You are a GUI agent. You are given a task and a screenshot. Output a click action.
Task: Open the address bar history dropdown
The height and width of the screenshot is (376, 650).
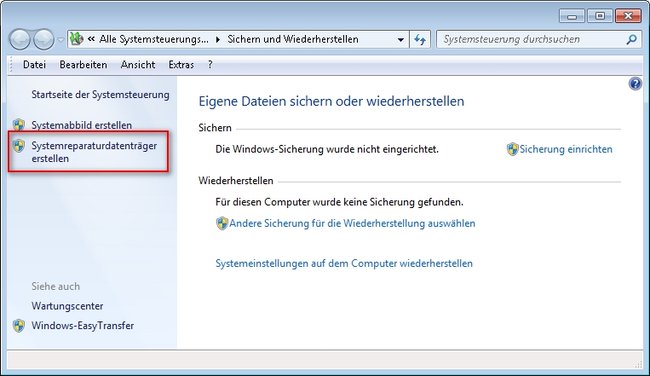click(400, 40)
